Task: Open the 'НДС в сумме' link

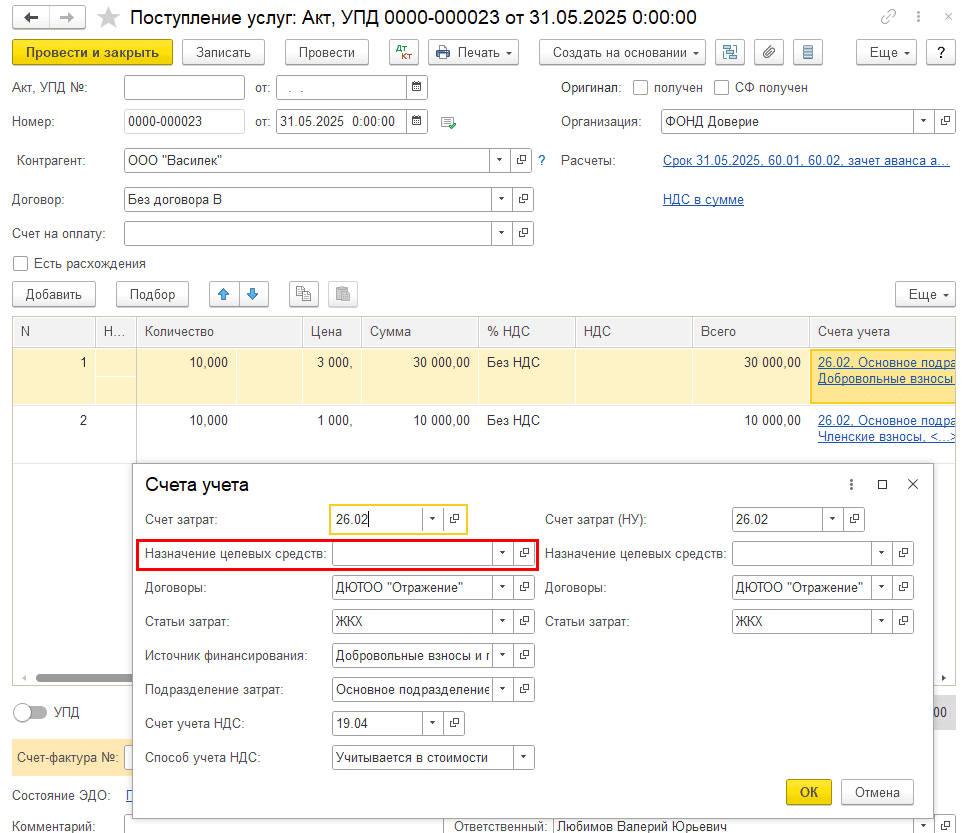Action: coord(703,199)
